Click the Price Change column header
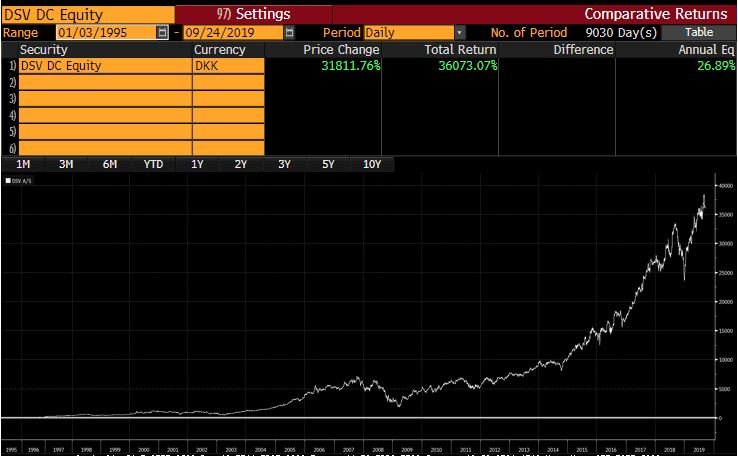Image resolution: width=738 pixels, height=456 pixels. tap(341, 50)
